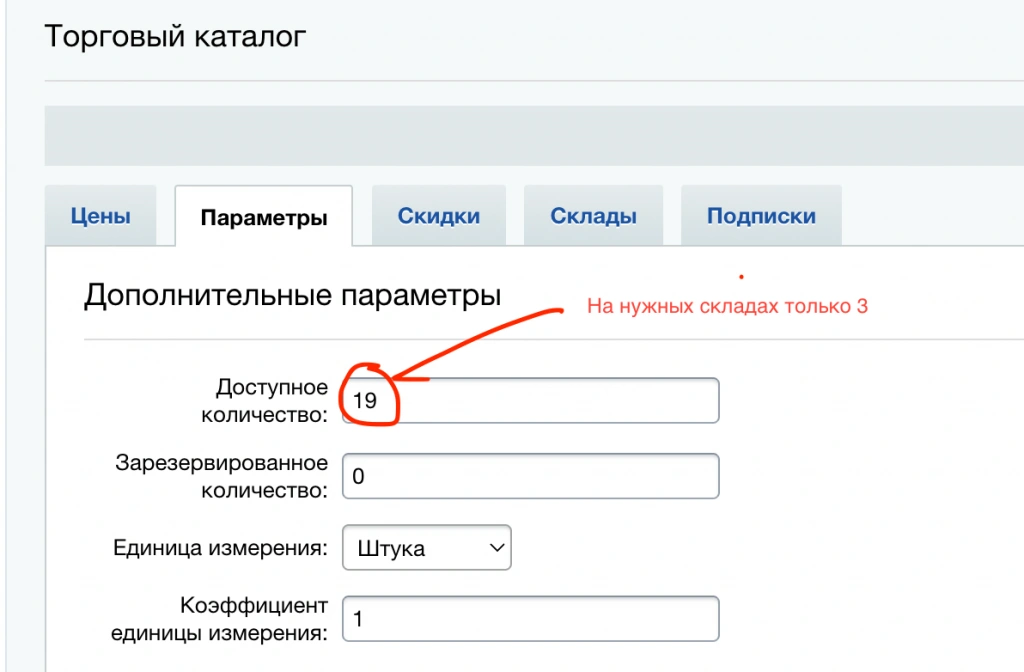Viewport: 1024px width, 672px height.
Task: Click the Коэффициент единицы измерения field
Action: (530, 618)
